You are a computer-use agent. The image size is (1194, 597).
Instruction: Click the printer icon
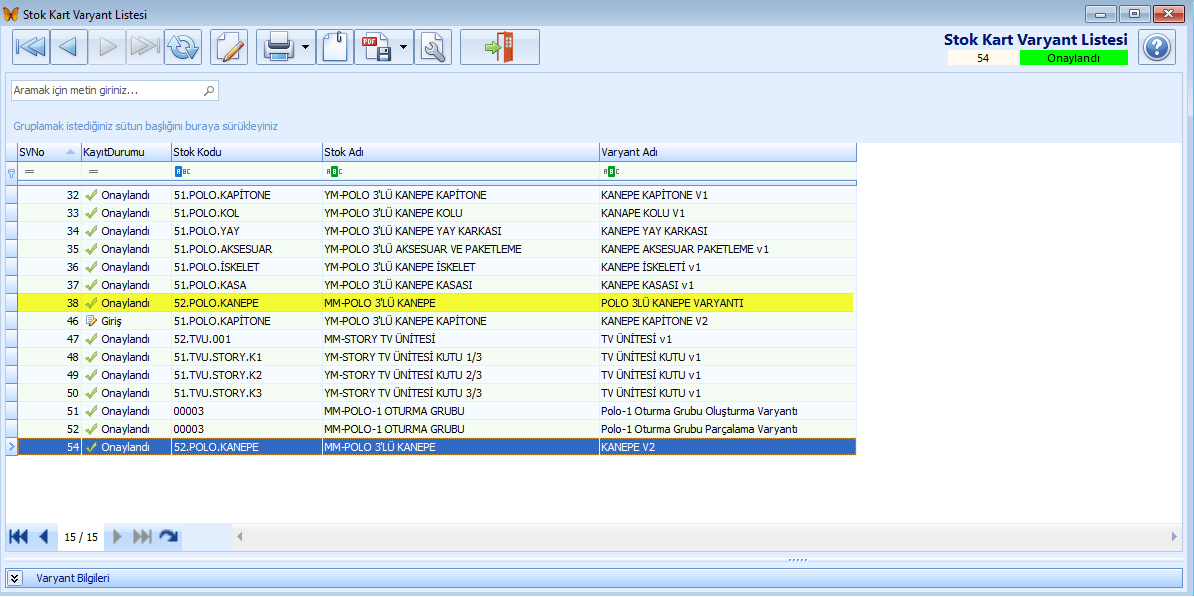pyautogui.click(x=277, y=47)
